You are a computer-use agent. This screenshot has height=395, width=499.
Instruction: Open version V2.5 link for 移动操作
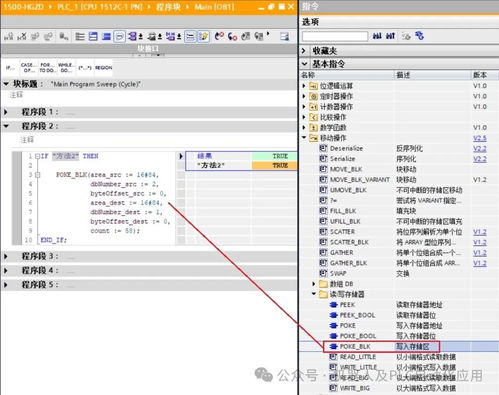480,138
